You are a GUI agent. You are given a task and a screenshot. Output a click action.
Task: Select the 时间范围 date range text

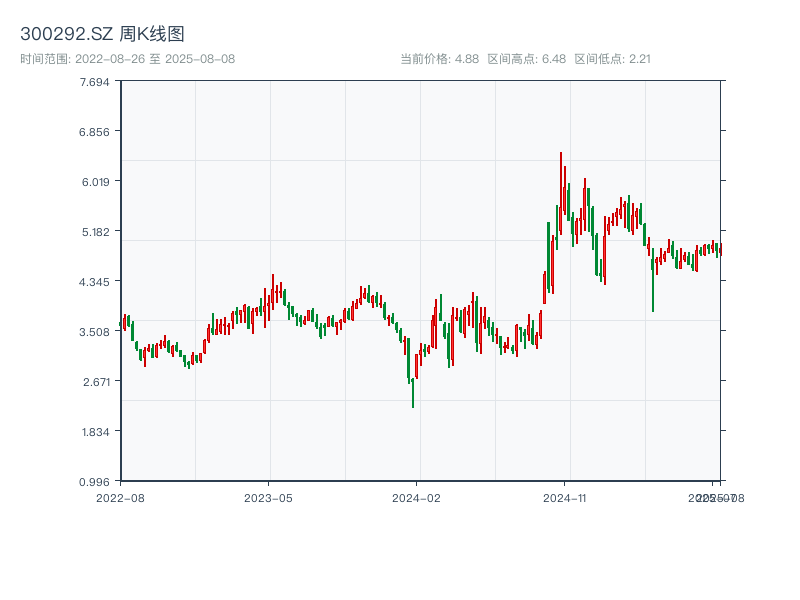pos(127,59)
